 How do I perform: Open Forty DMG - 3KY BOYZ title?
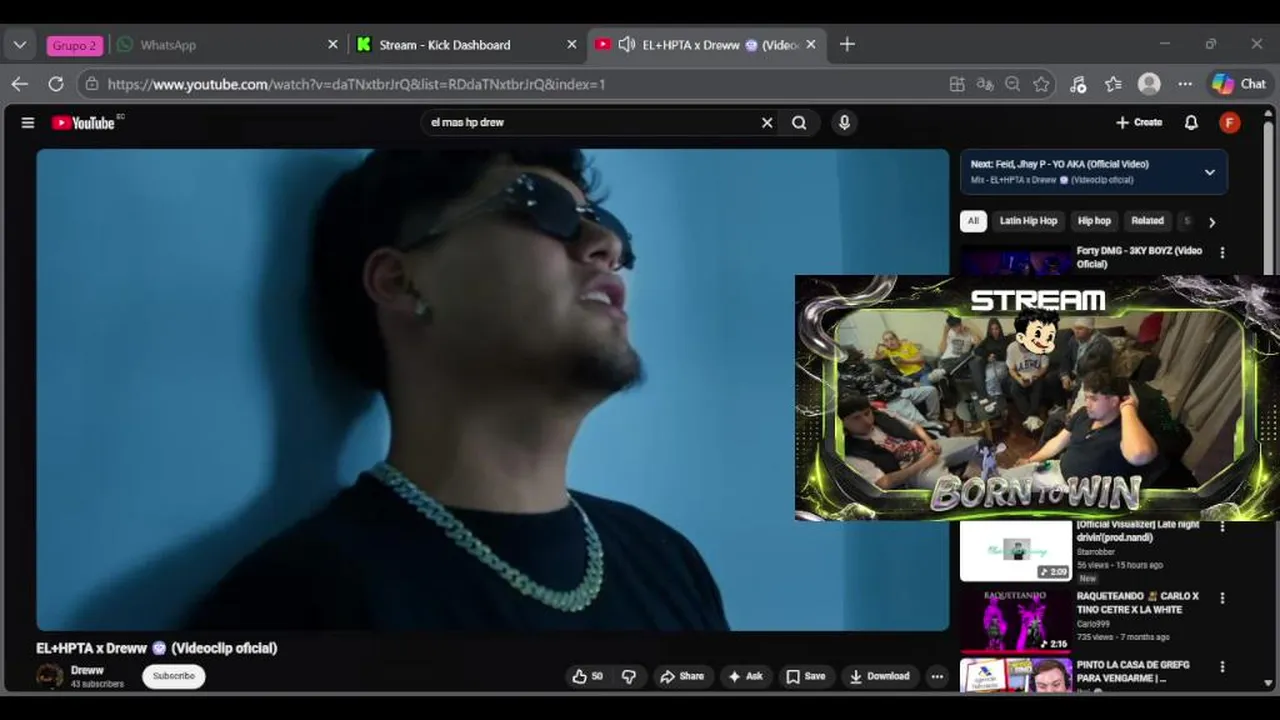[1139, 257]
